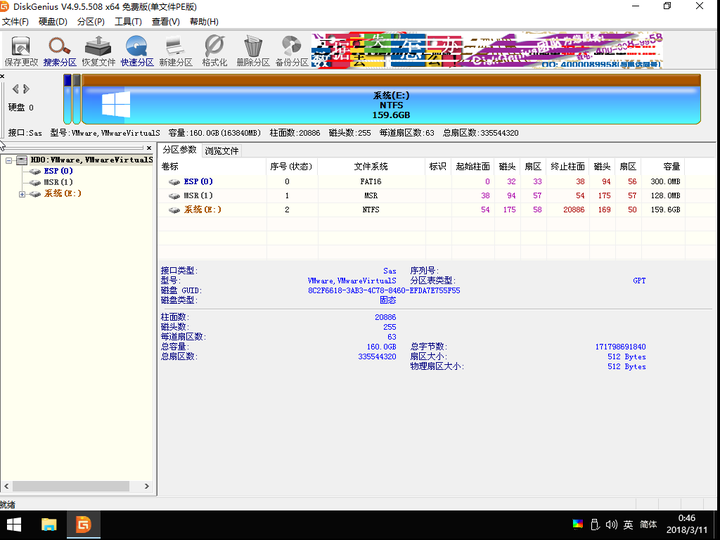Select MSR(1) in the disk tree
Screen dimensions: 720x540
coord(58,182)
